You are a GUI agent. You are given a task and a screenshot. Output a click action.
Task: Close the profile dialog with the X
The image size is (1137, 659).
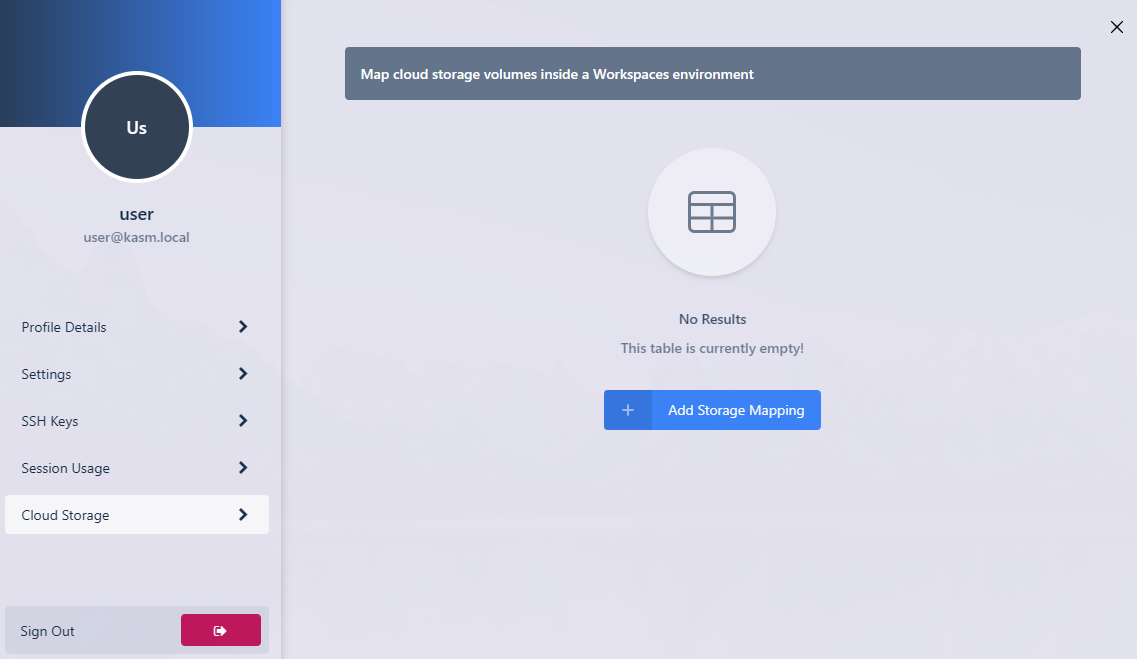[x=1117, y=27]
